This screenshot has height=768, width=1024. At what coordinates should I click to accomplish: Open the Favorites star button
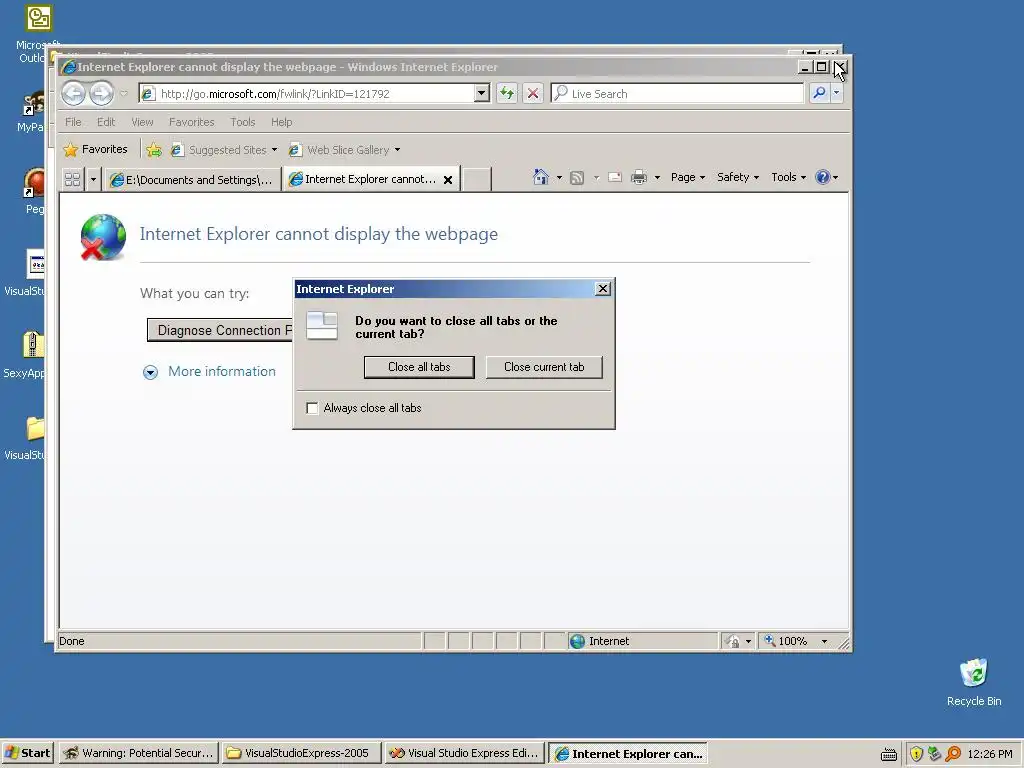[x=95, y=150]
